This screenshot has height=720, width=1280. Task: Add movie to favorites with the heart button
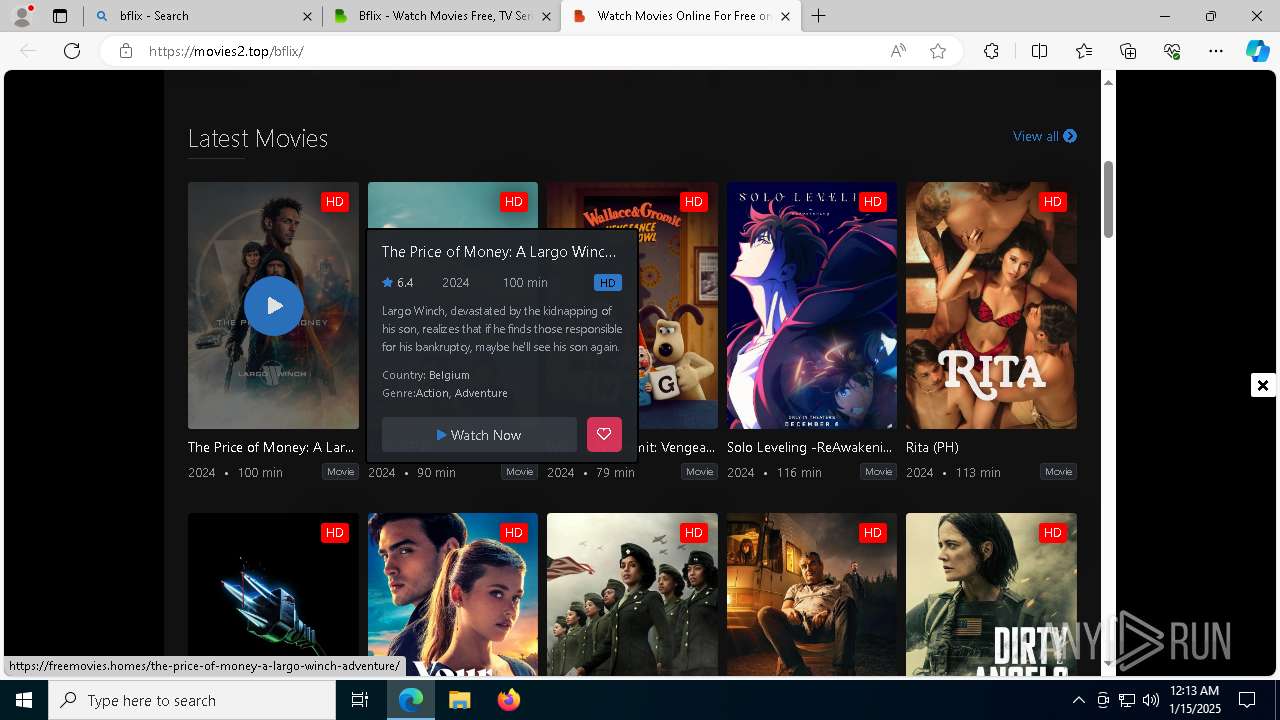pos(604,434)
